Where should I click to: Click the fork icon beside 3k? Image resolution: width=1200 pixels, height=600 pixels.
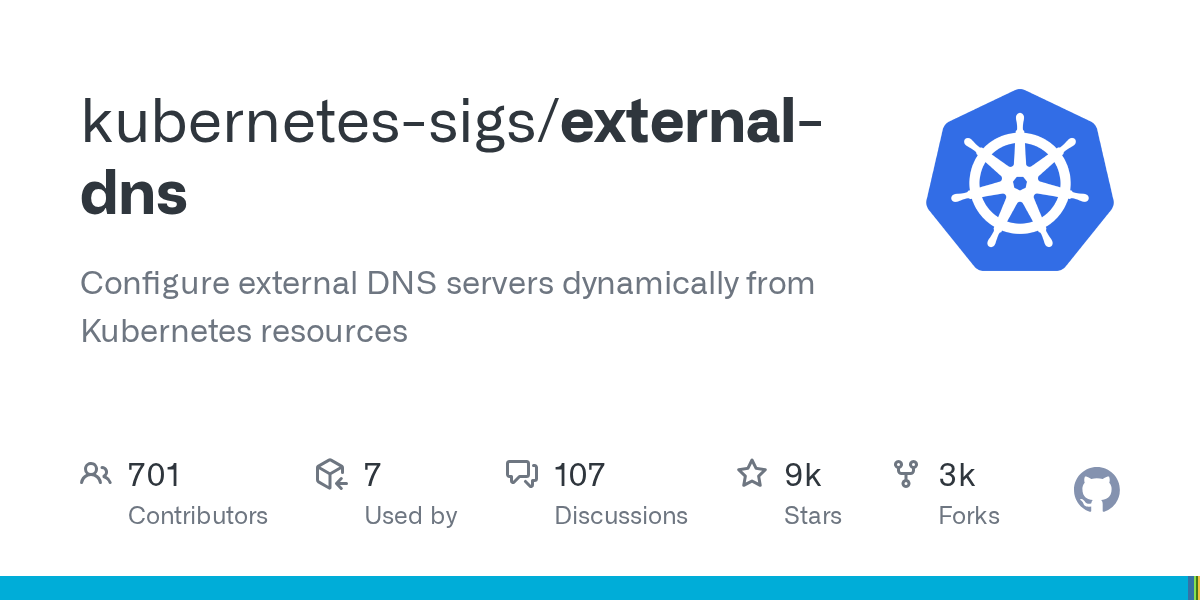pos(906,474)
